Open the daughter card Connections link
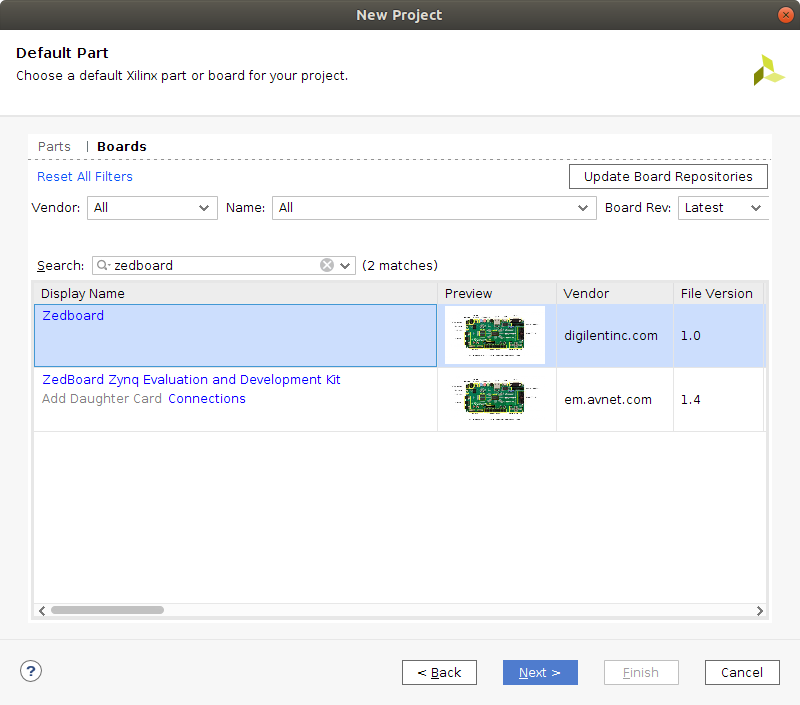Viewport: 800px width, 705px height. [207, 398]
